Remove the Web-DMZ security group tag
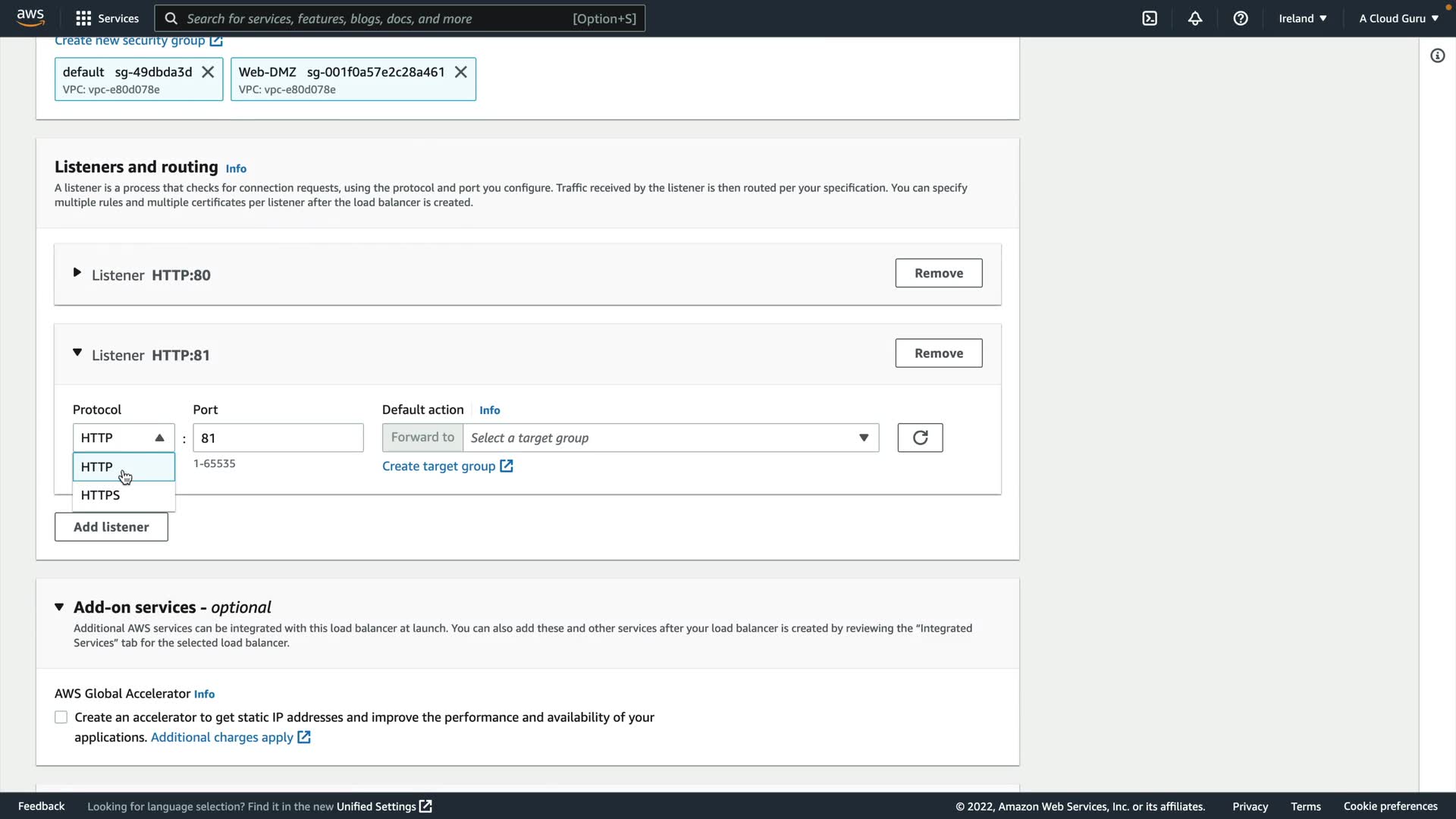Screen dimensions: 1456x819 point(460,72)
